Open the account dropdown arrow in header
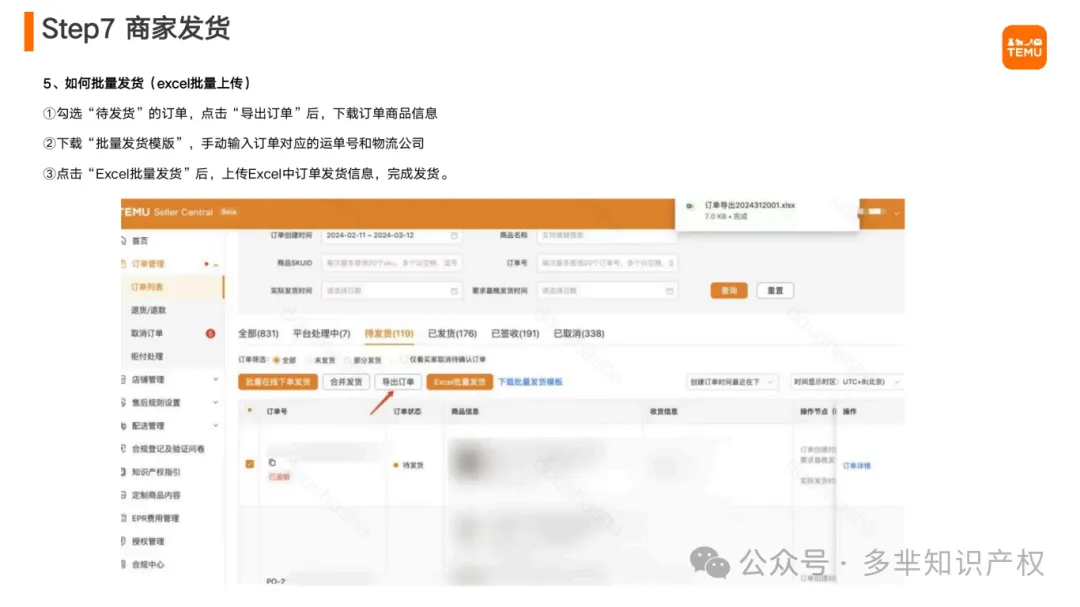This screenshot has height=607, width=1080. click(x=897, y=213)
